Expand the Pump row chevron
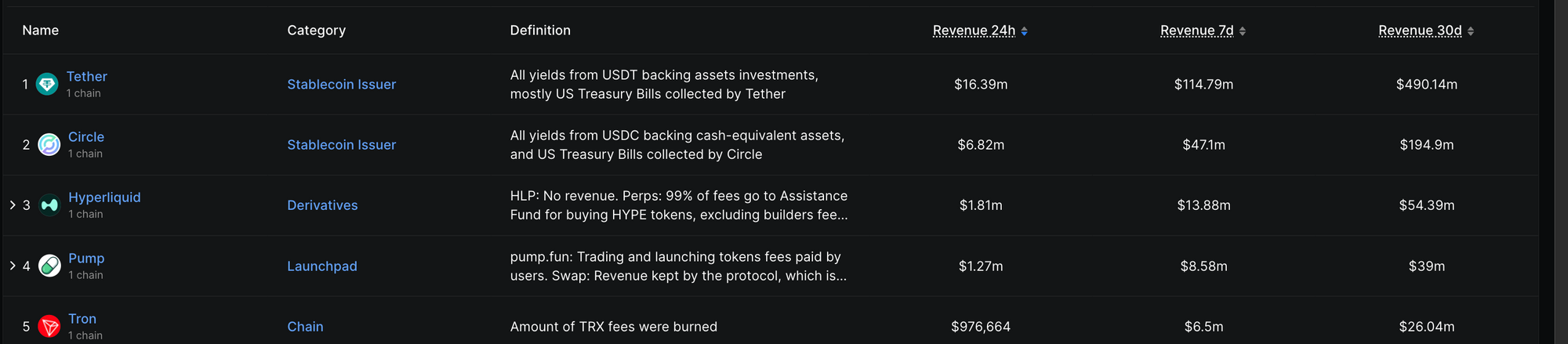This screenshot has width=1568, height=344. [x=13, y=266]
